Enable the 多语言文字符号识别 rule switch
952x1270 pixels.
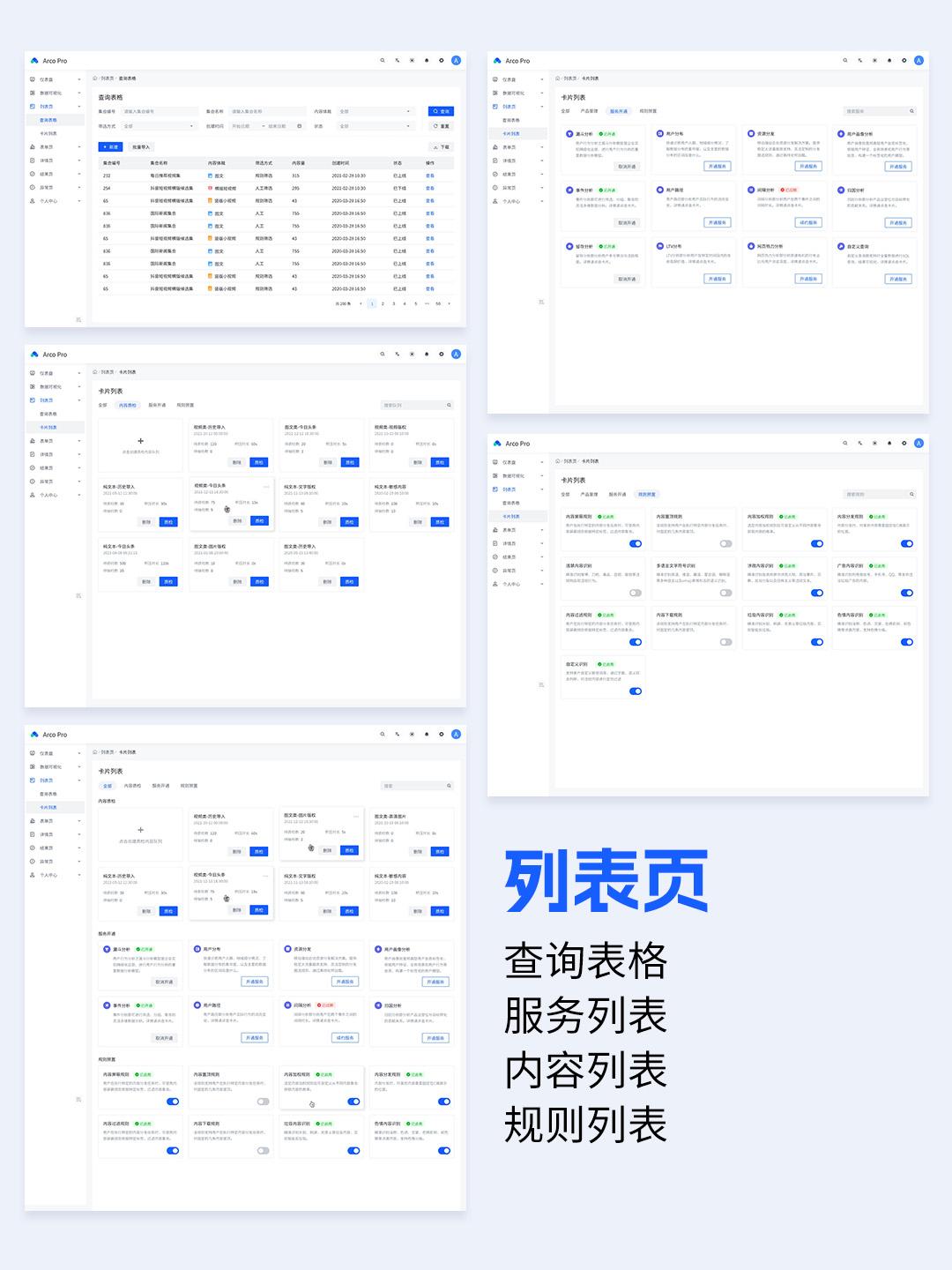(725, 593)
